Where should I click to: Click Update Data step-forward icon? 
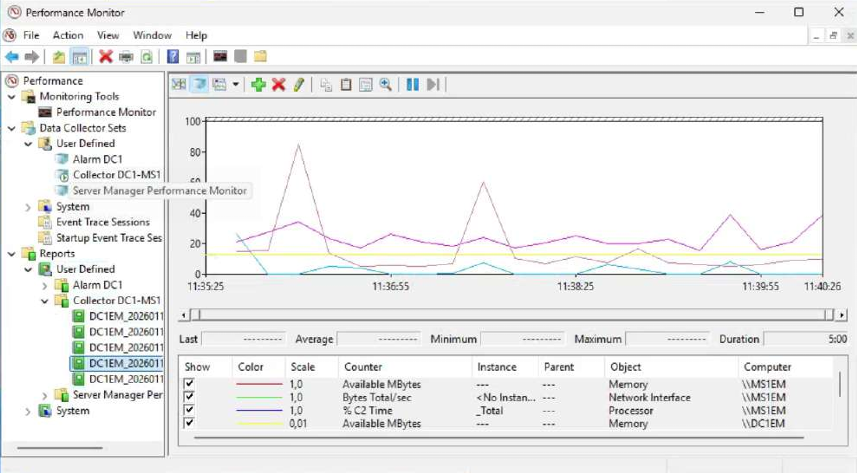[x=433, y=84]
